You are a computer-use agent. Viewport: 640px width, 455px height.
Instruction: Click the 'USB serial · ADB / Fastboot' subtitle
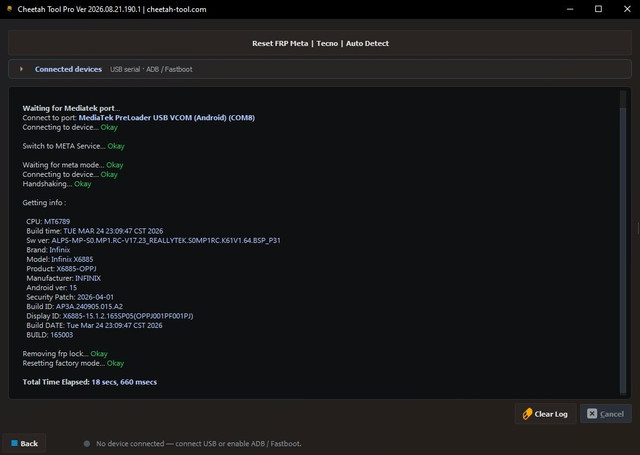[151, 69]
